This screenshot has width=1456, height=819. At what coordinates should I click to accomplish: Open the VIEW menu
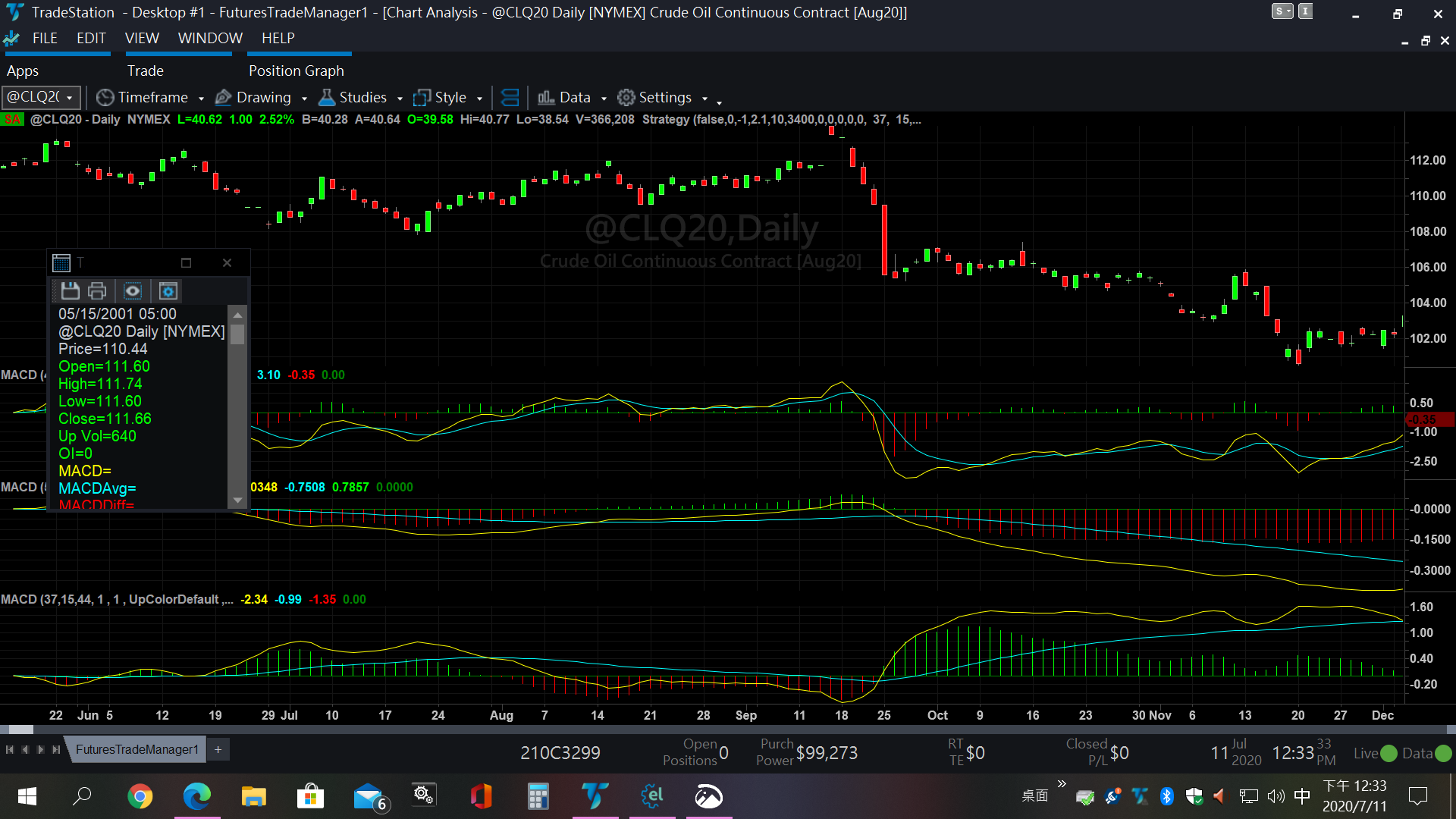point(142,38)
